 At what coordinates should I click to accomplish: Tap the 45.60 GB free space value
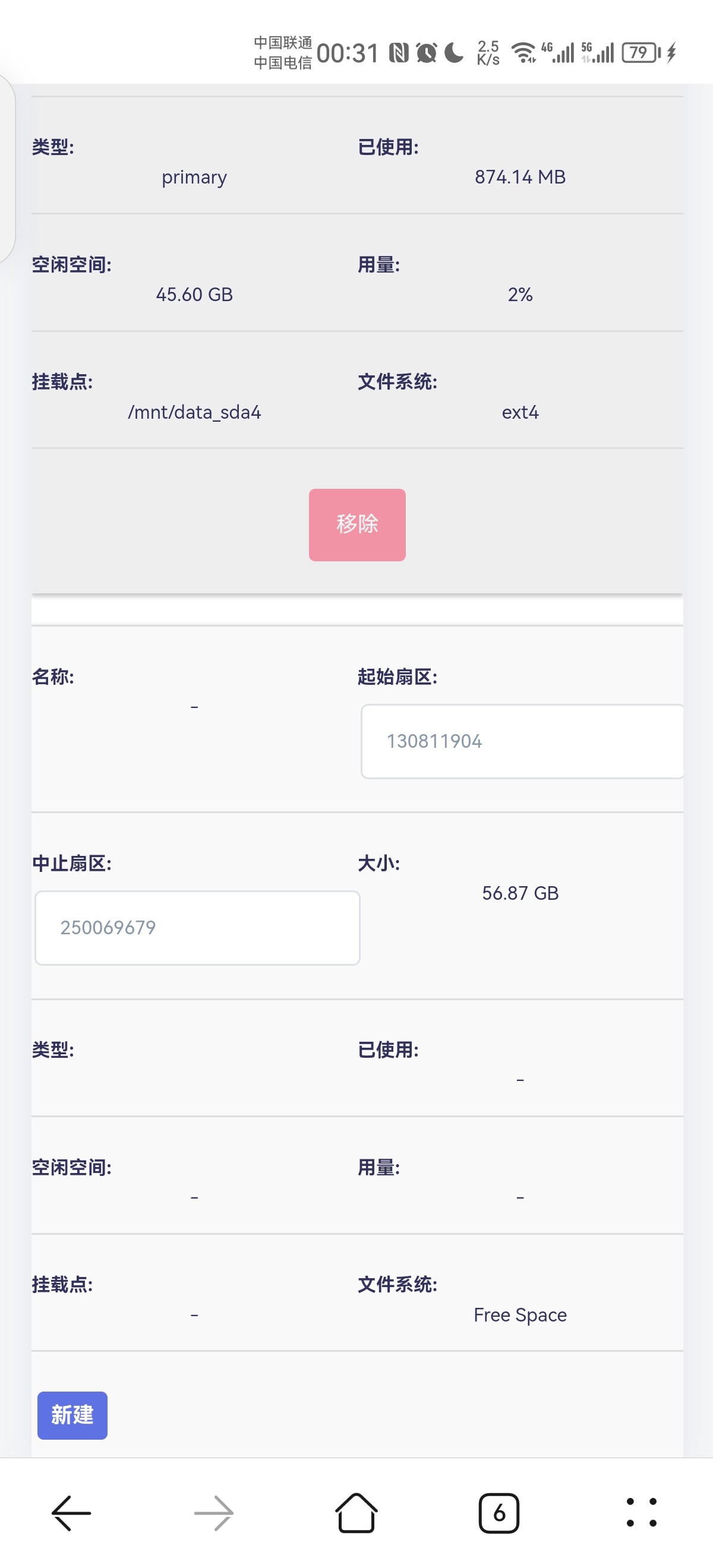pos(194,295)
